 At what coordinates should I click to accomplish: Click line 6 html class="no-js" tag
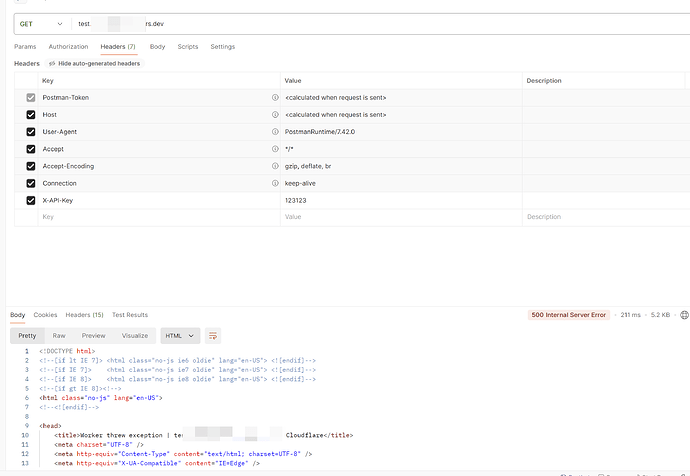[101, 398]
